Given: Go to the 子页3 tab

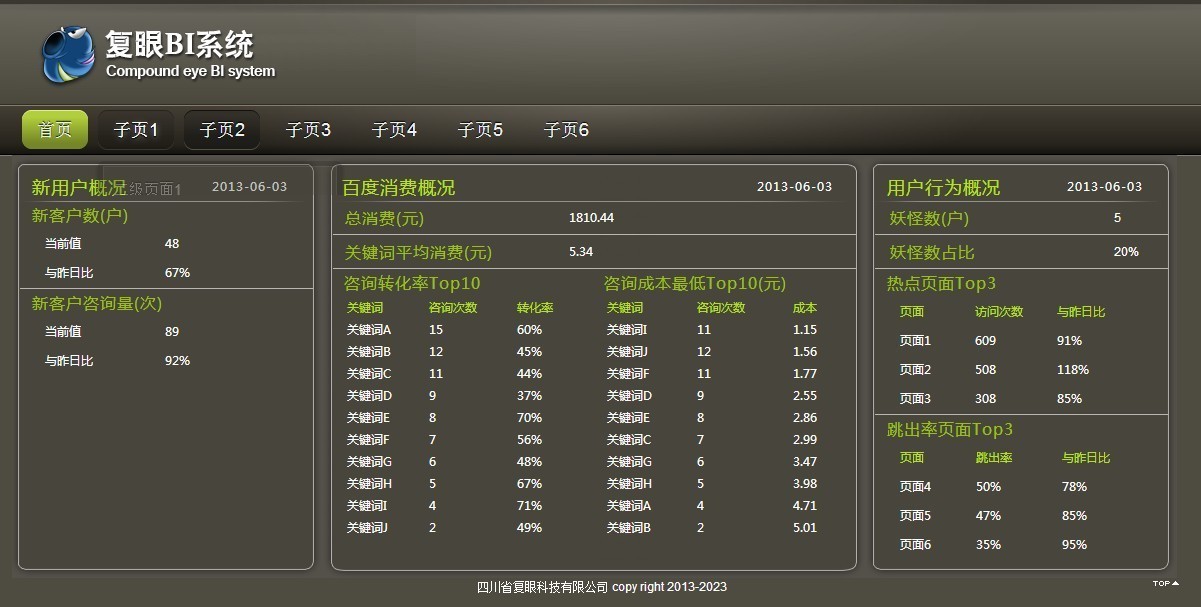Looking at the screenshot, I should click(x=308, y=130).
